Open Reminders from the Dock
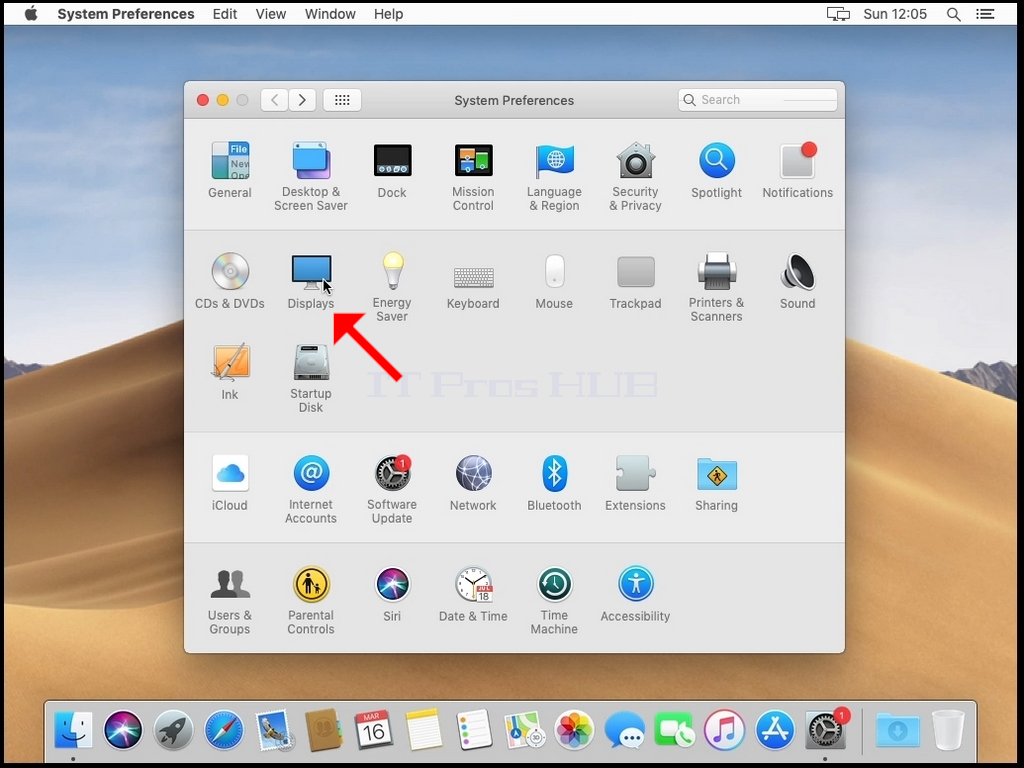 pyautogui.click(x=474, y=729)
